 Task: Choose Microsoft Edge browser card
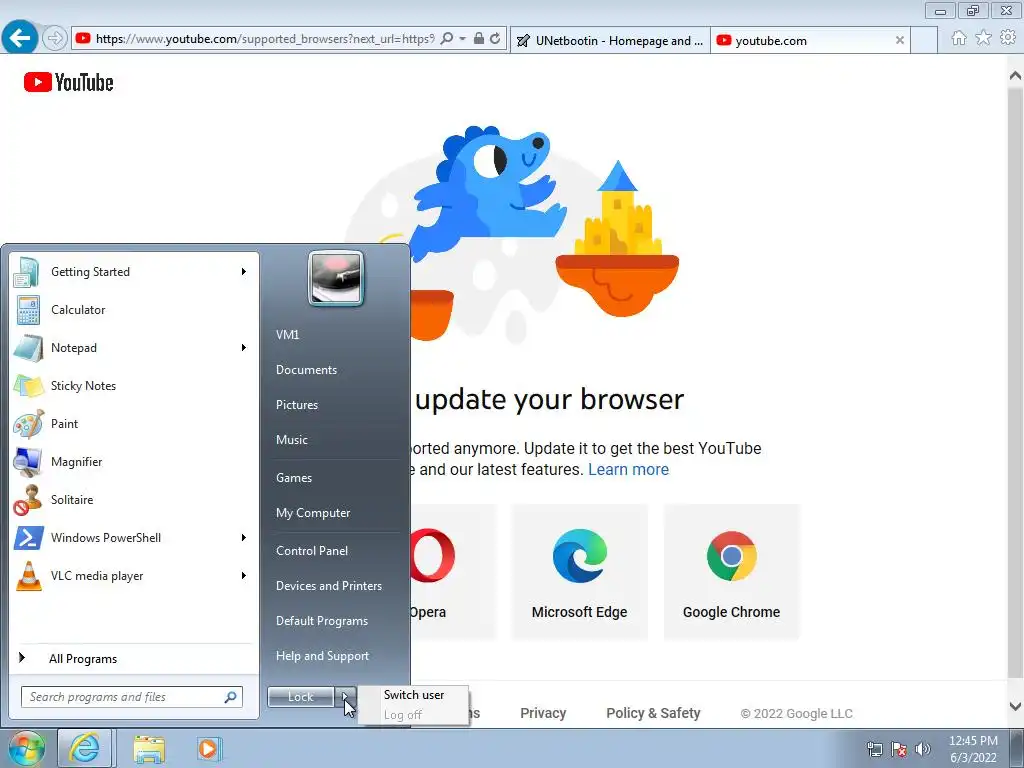click(580, 572)
